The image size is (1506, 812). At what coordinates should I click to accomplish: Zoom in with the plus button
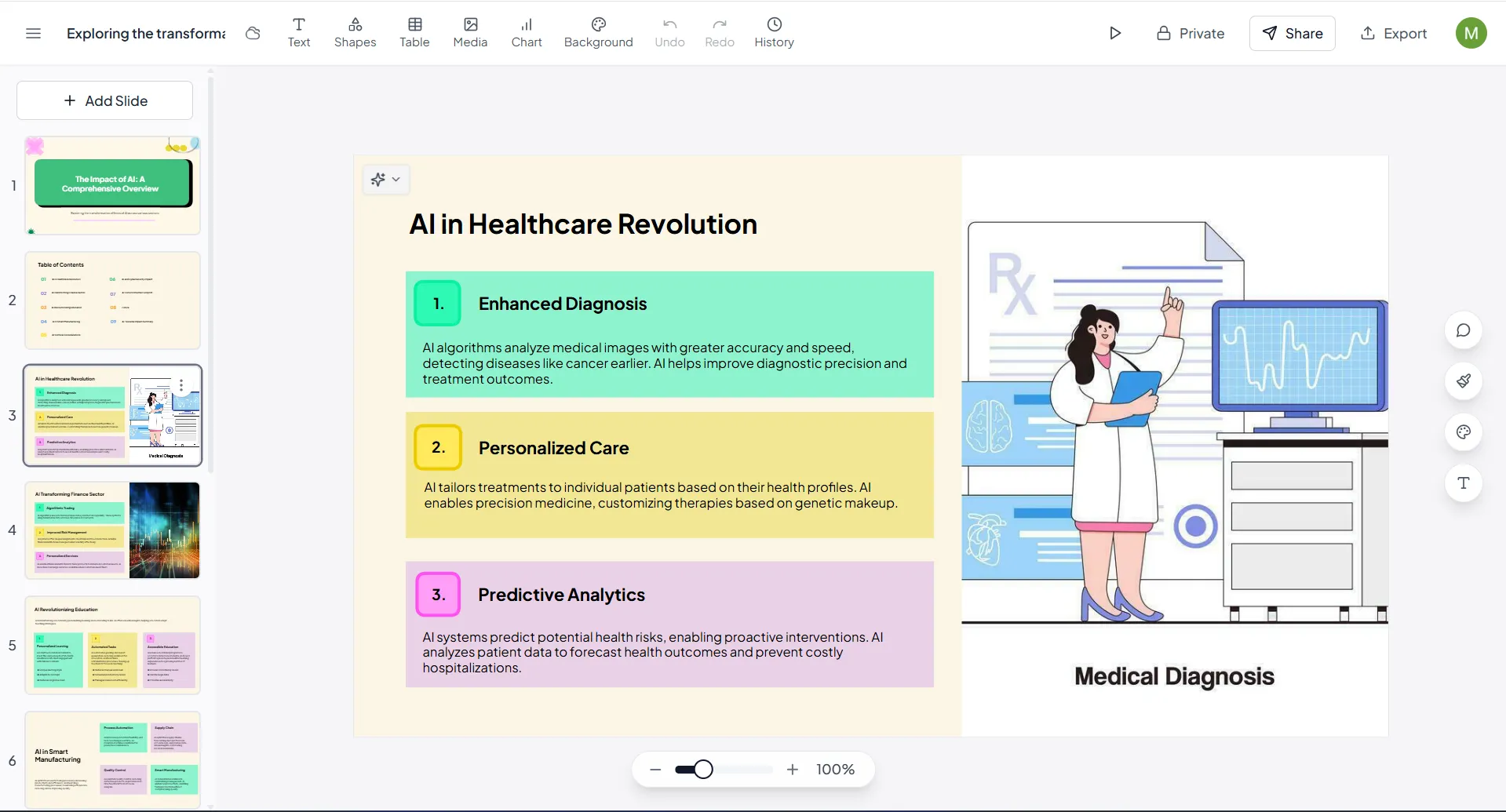[793, 770]
